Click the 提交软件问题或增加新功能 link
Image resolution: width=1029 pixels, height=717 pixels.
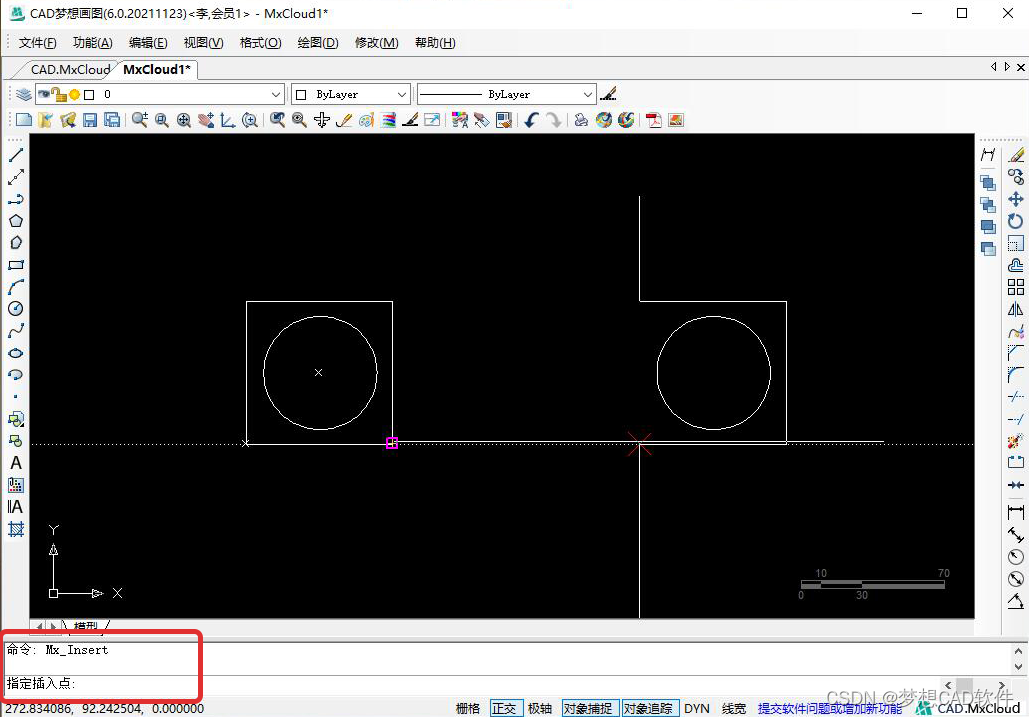(830, 708)
